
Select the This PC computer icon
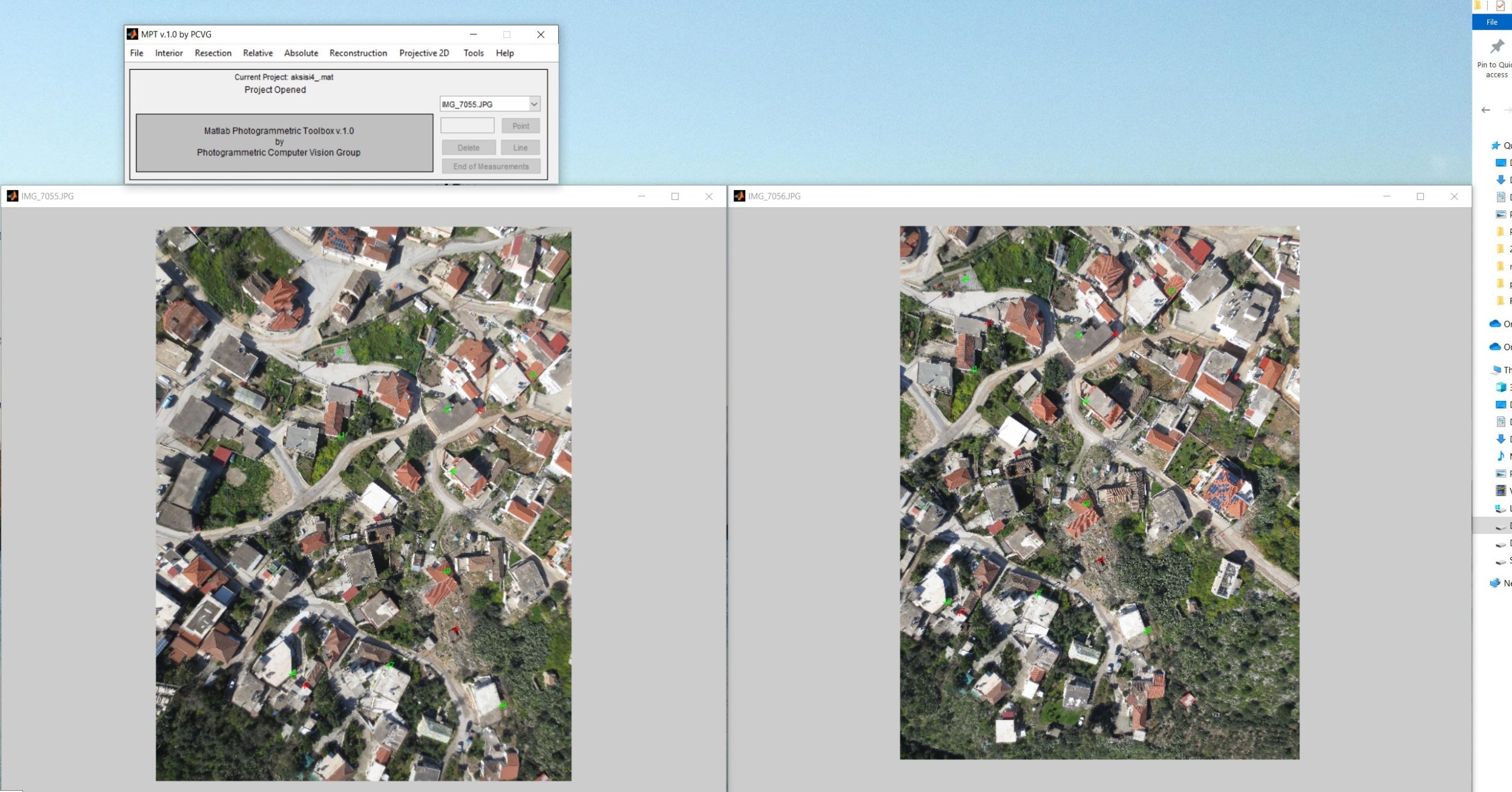(x=1496, y=370)
